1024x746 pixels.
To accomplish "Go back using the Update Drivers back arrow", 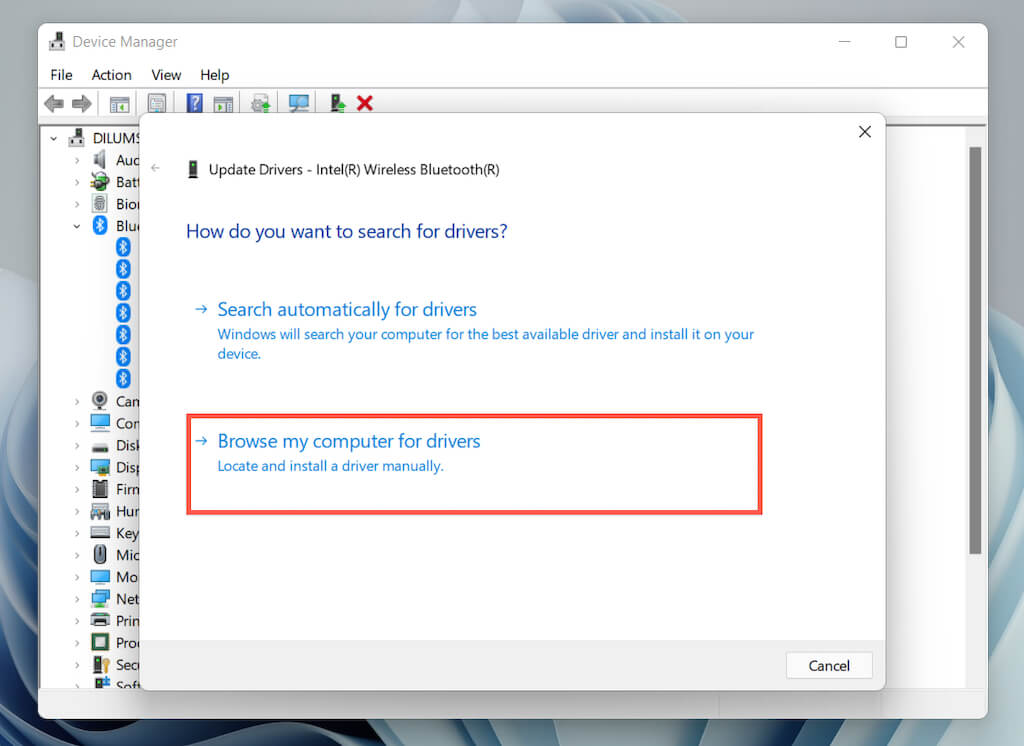I will tap(155, 168).
